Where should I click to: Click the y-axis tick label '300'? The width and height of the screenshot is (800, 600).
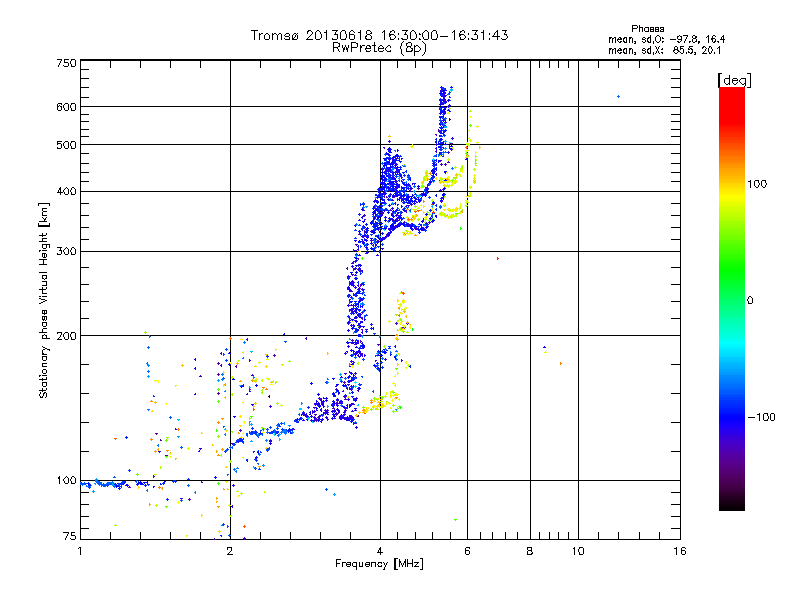[66, 252]
